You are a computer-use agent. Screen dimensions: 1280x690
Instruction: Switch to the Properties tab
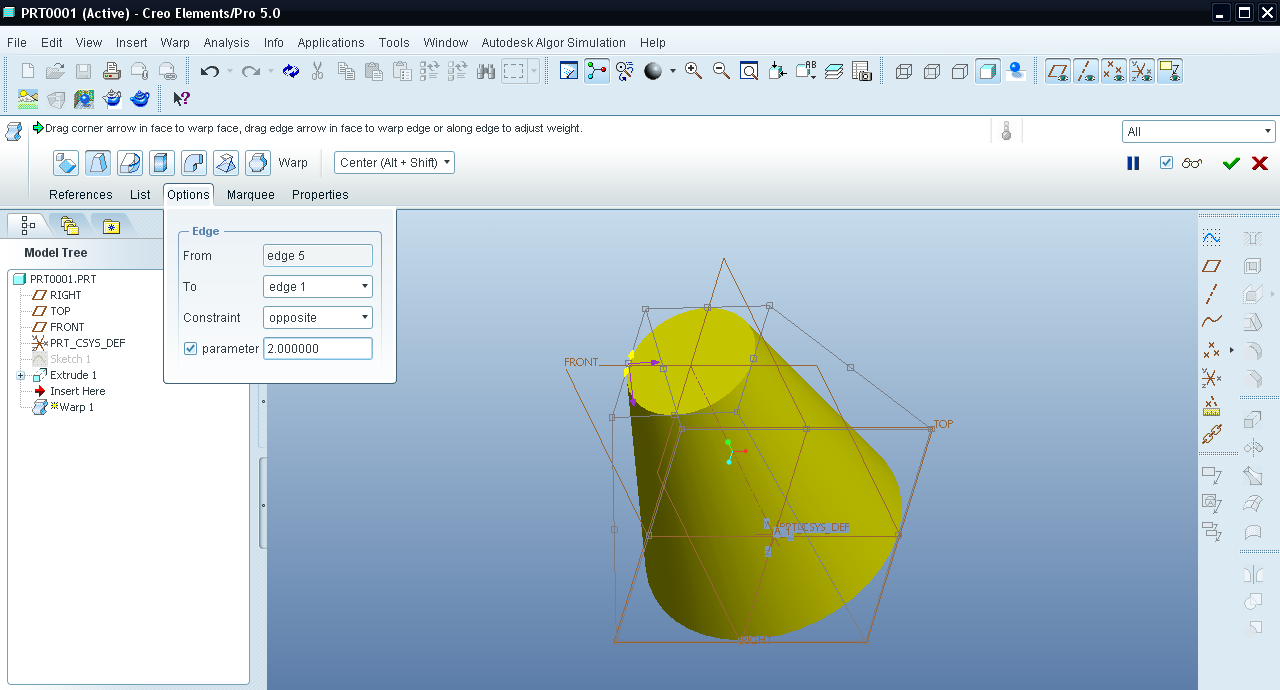pyautogui.click(x=320, y=195)
